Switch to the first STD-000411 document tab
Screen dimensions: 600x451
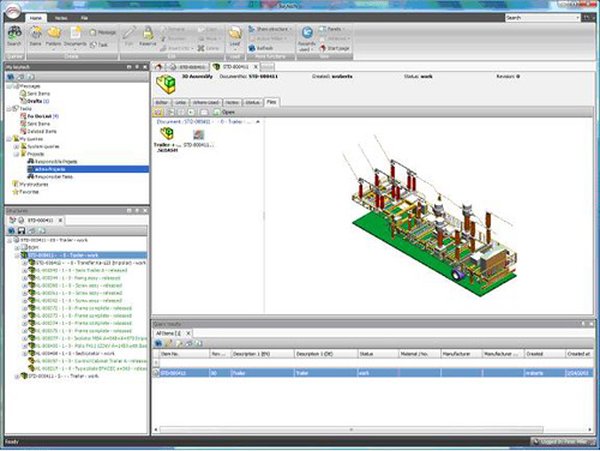[188, 67]
